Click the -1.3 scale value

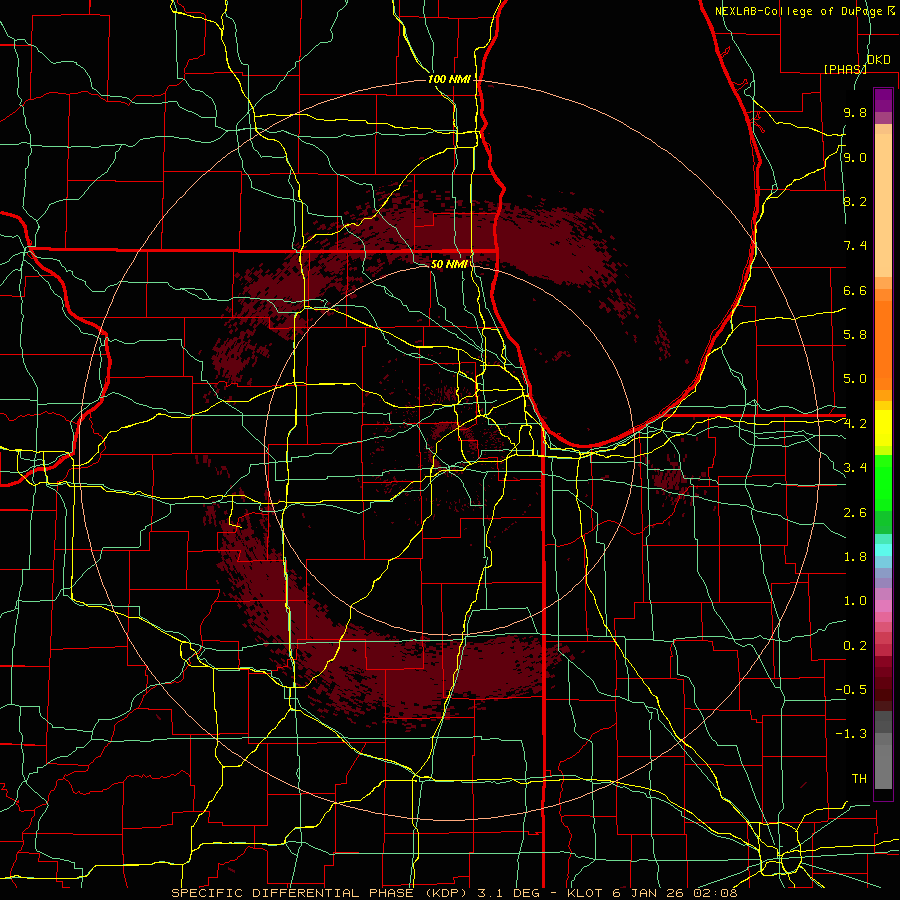tap(851, 734)
